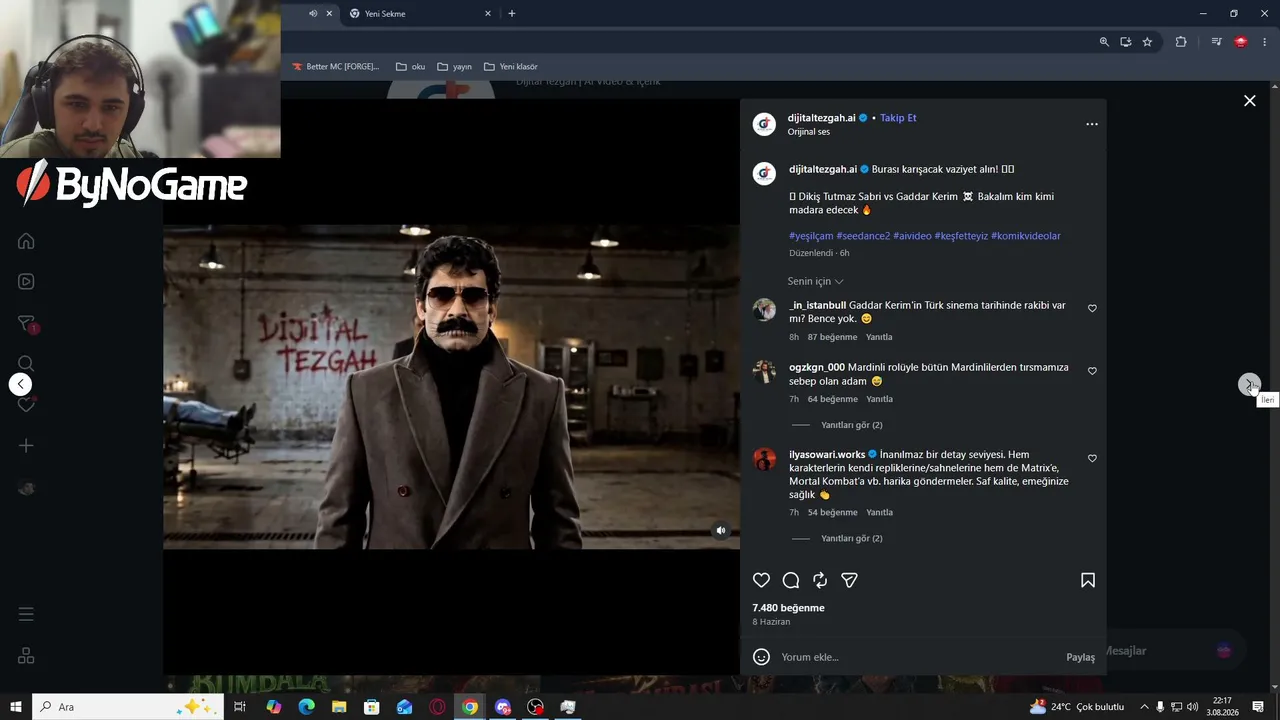Open Instagram Home from the sidebar

pyautogui.click(x=26, y=241)
